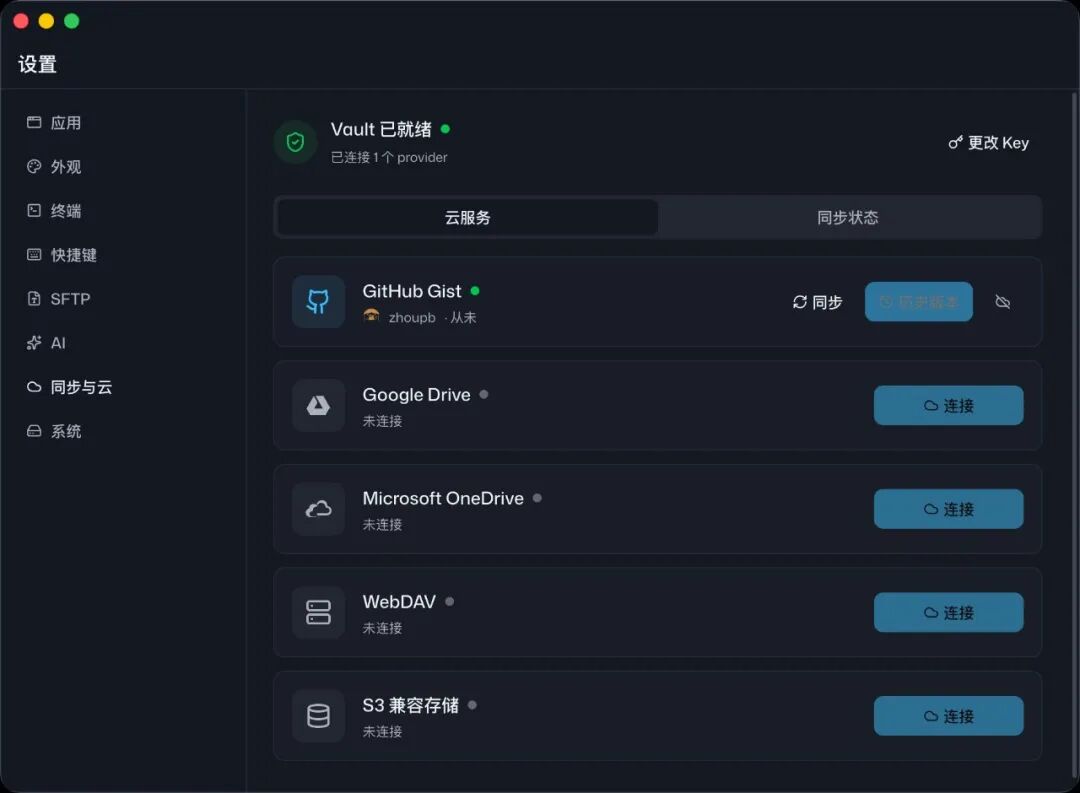Viewport: 1080px width, 793px height.
Task: Open the SFTP settings section
Action: [x=59, y=299]
